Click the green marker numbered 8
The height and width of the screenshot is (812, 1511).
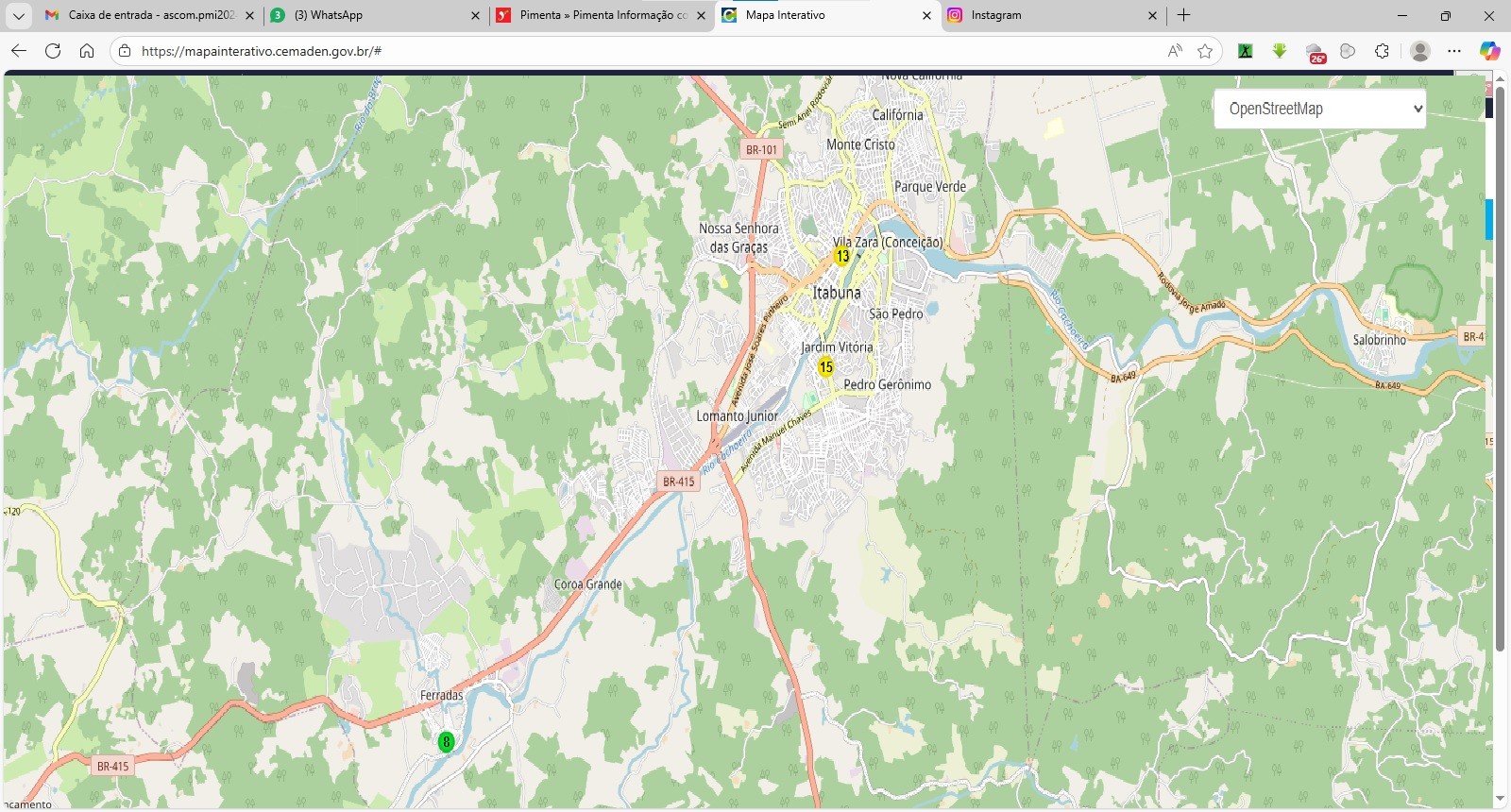click(x=447, y=742)
